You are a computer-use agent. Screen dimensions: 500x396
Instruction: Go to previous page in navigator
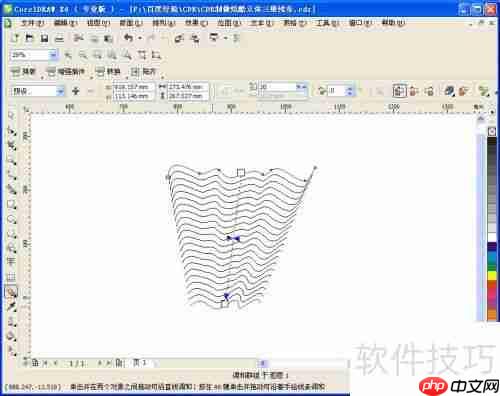coord(55,363)
